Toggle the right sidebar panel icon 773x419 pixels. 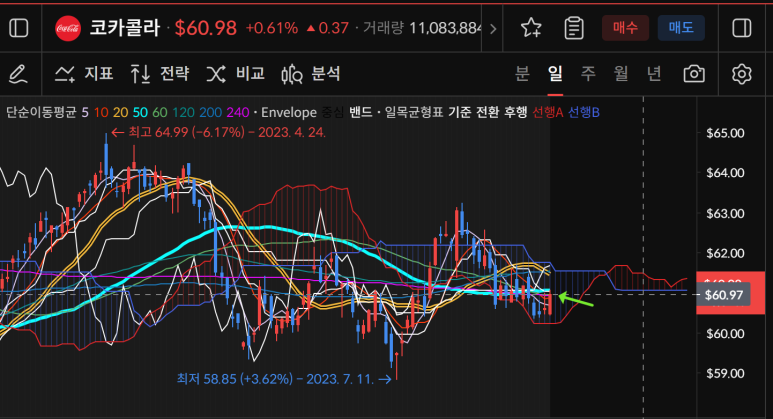tap(741, 28)
